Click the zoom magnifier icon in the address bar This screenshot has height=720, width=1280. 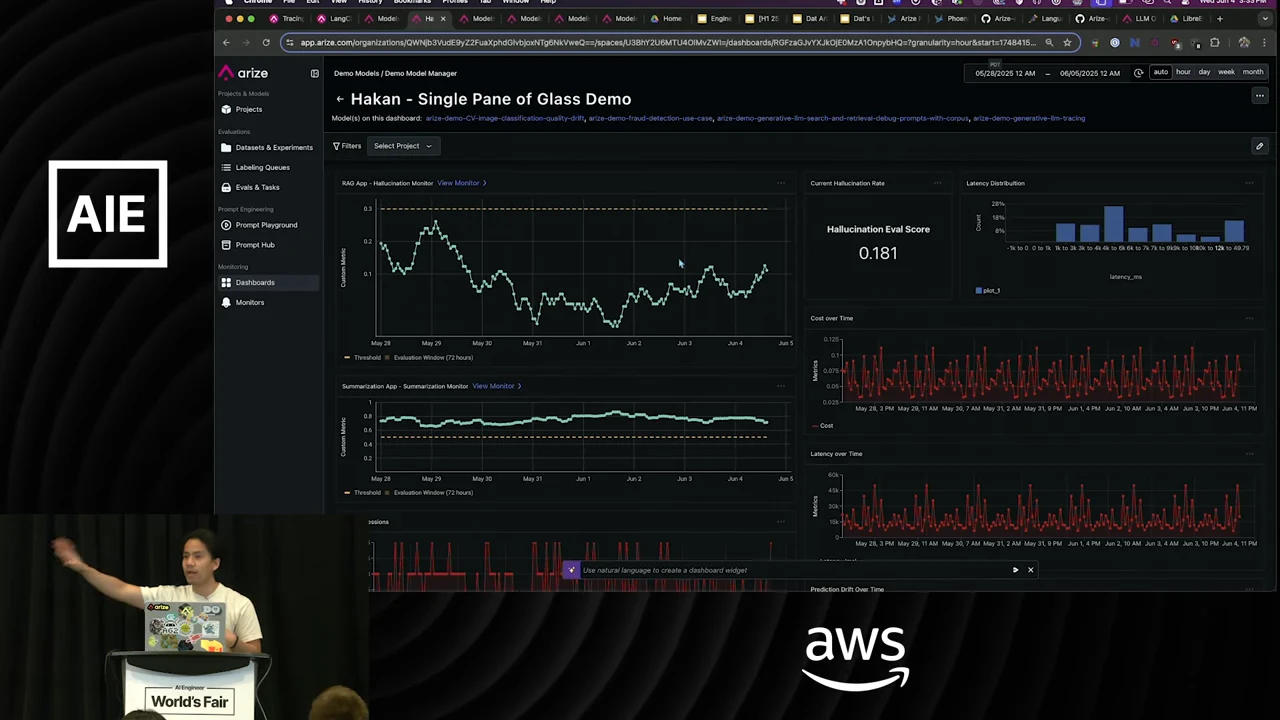click(1049, 42)
